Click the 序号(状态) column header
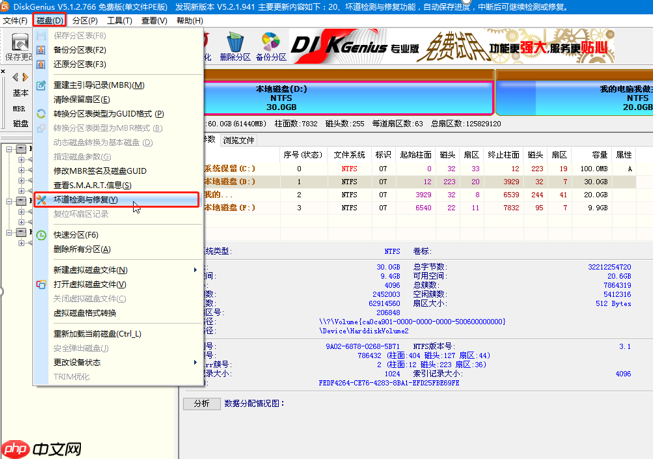 pos(303,155)
